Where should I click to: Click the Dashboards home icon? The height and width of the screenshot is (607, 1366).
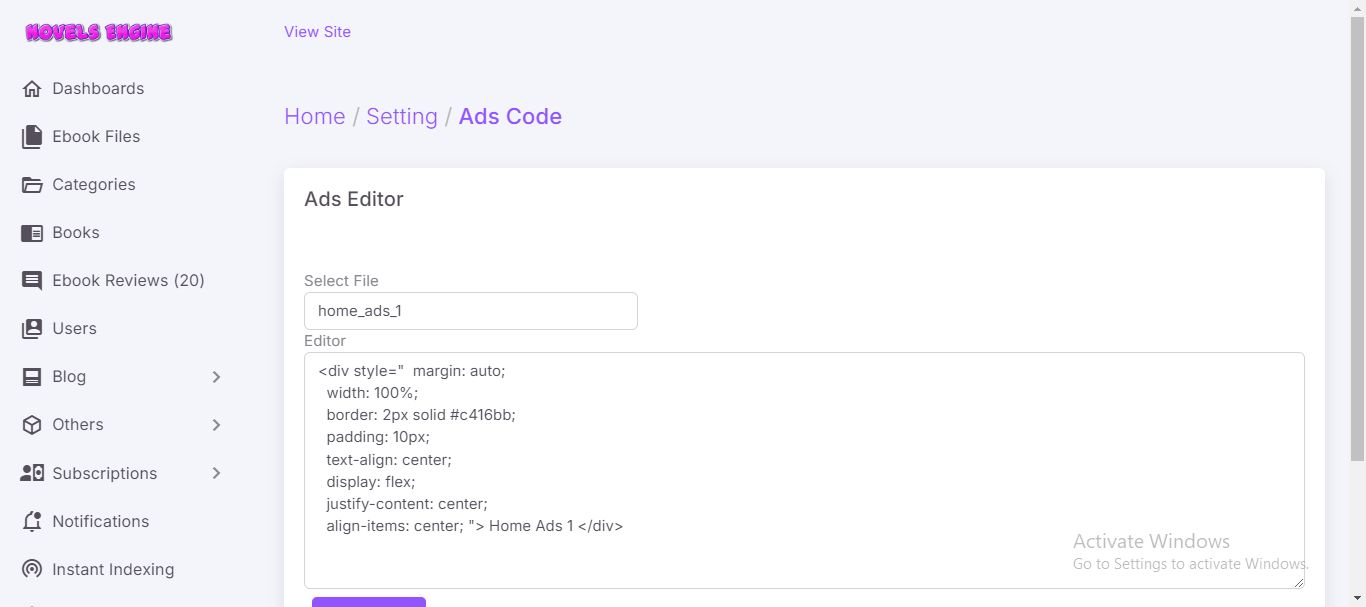[x=32, y=89]
